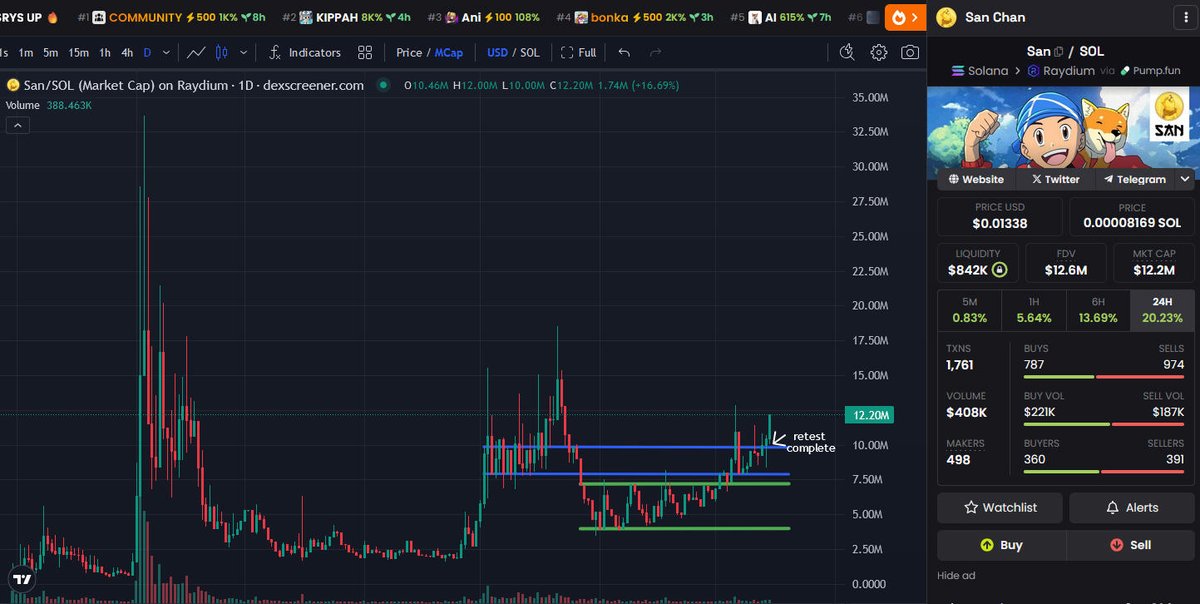The height and width of the screenshot is (604, 1200).
Task: Click the green Buy button
Action: coord(1001,545)
